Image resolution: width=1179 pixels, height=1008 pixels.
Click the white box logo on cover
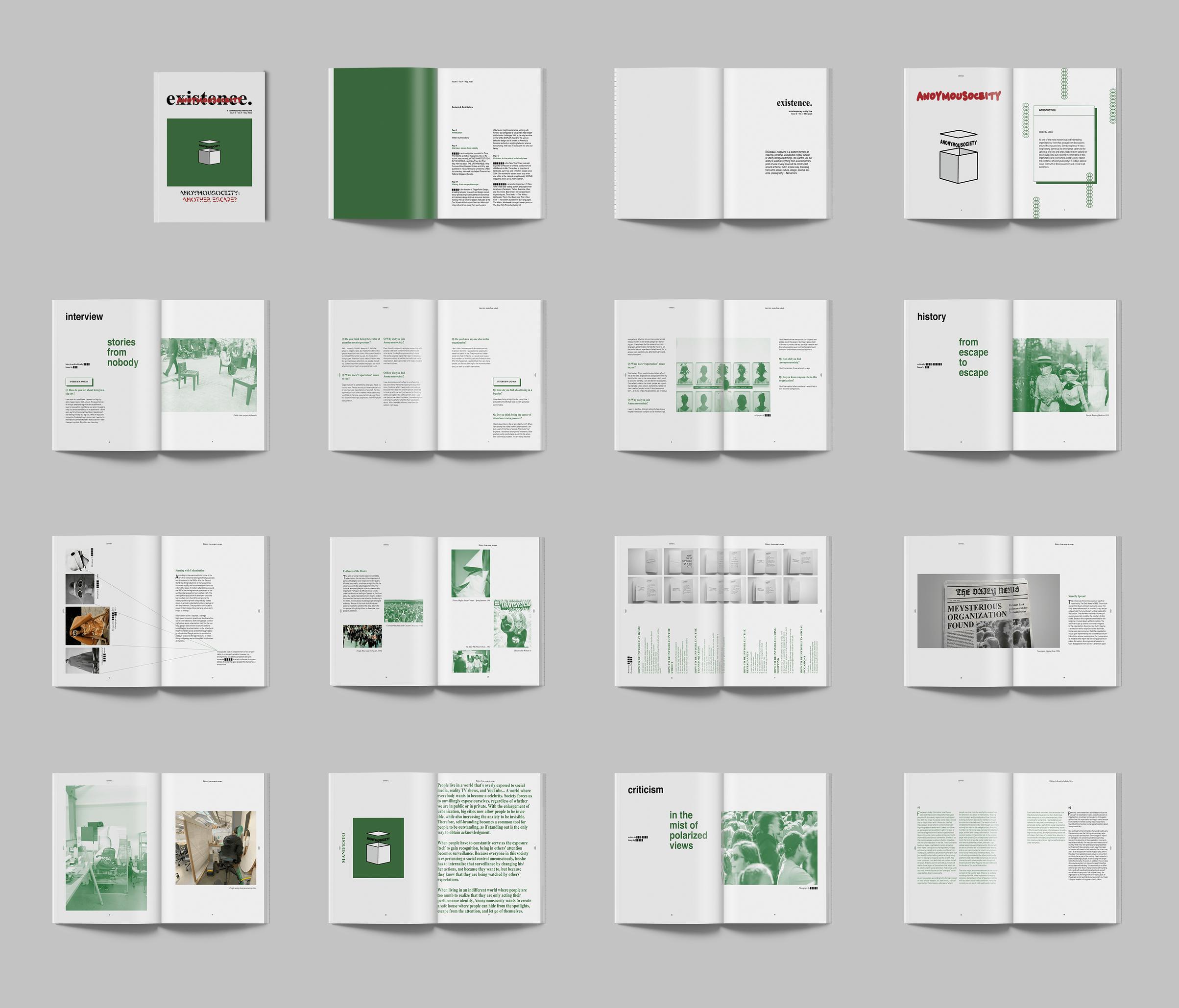[209, 152]
